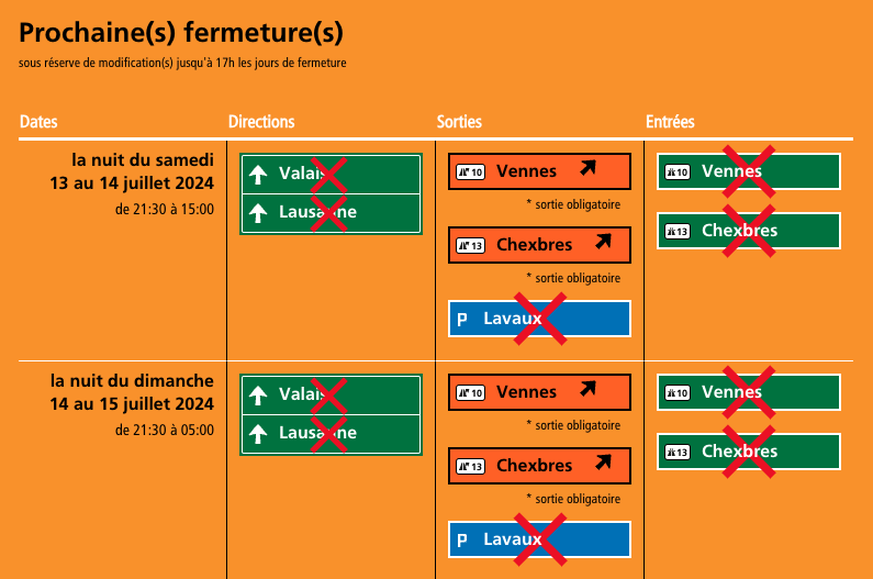Click date text '14 au 15 juillet 2024'
The image size is (873, 579).
(132, 404)
